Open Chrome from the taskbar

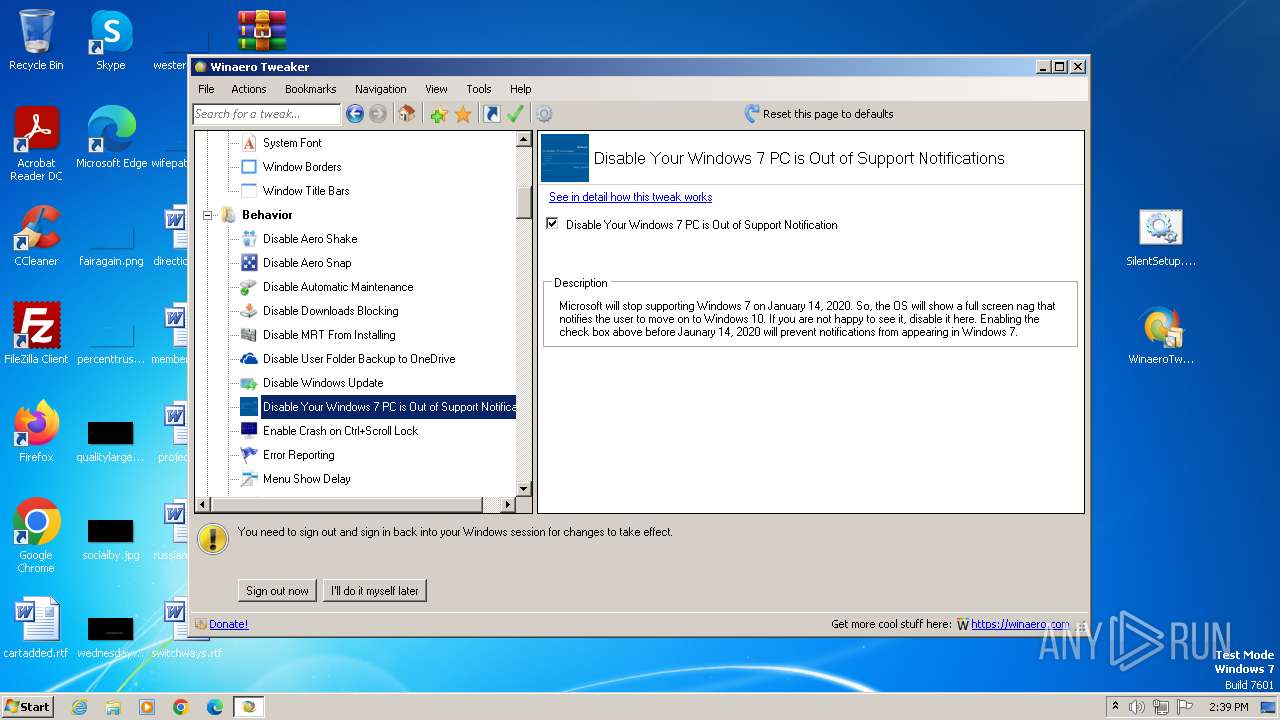tap(181, 707)
